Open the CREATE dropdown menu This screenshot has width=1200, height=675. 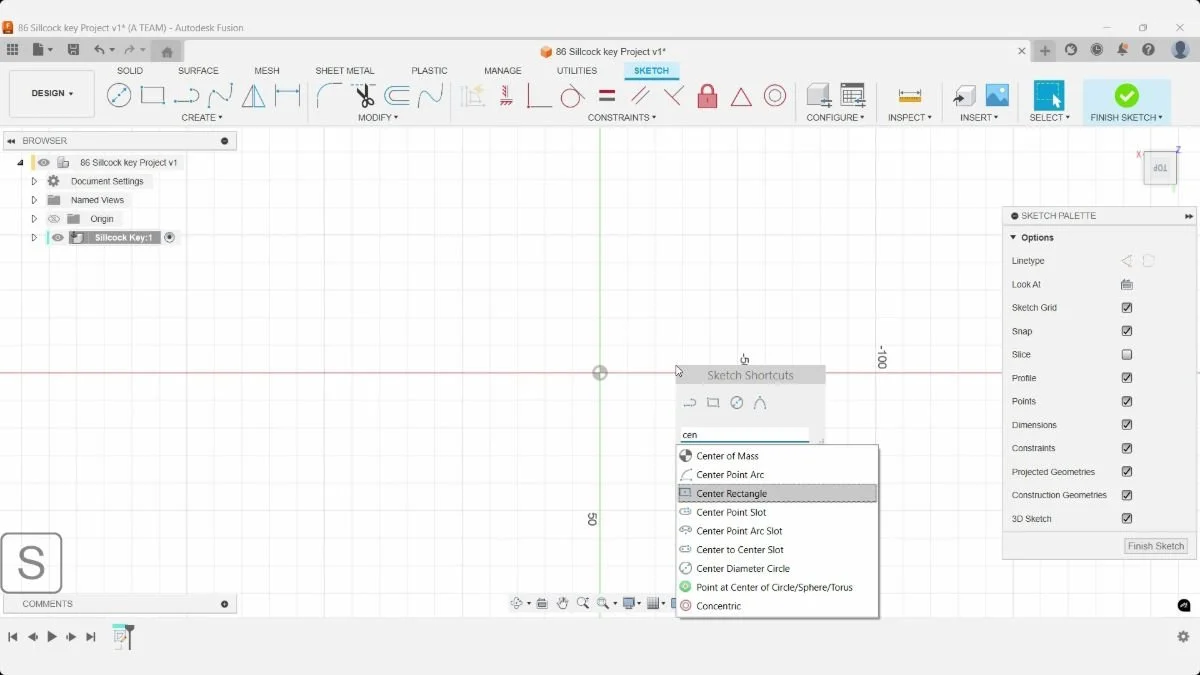pyautogui.click(x=203, y=118)
